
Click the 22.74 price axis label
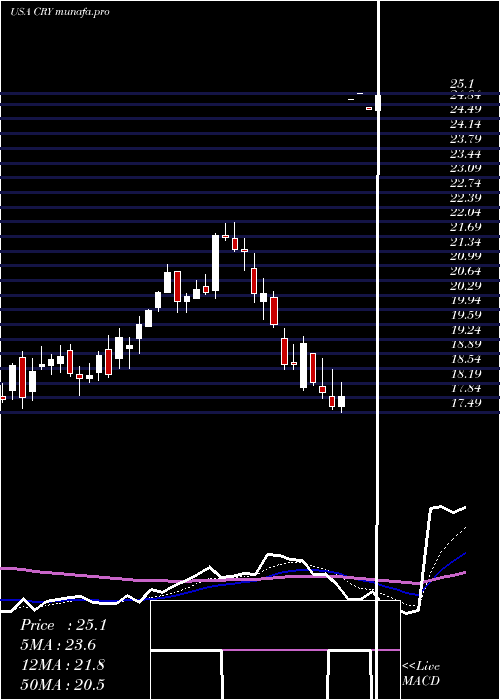pos(466,183)
